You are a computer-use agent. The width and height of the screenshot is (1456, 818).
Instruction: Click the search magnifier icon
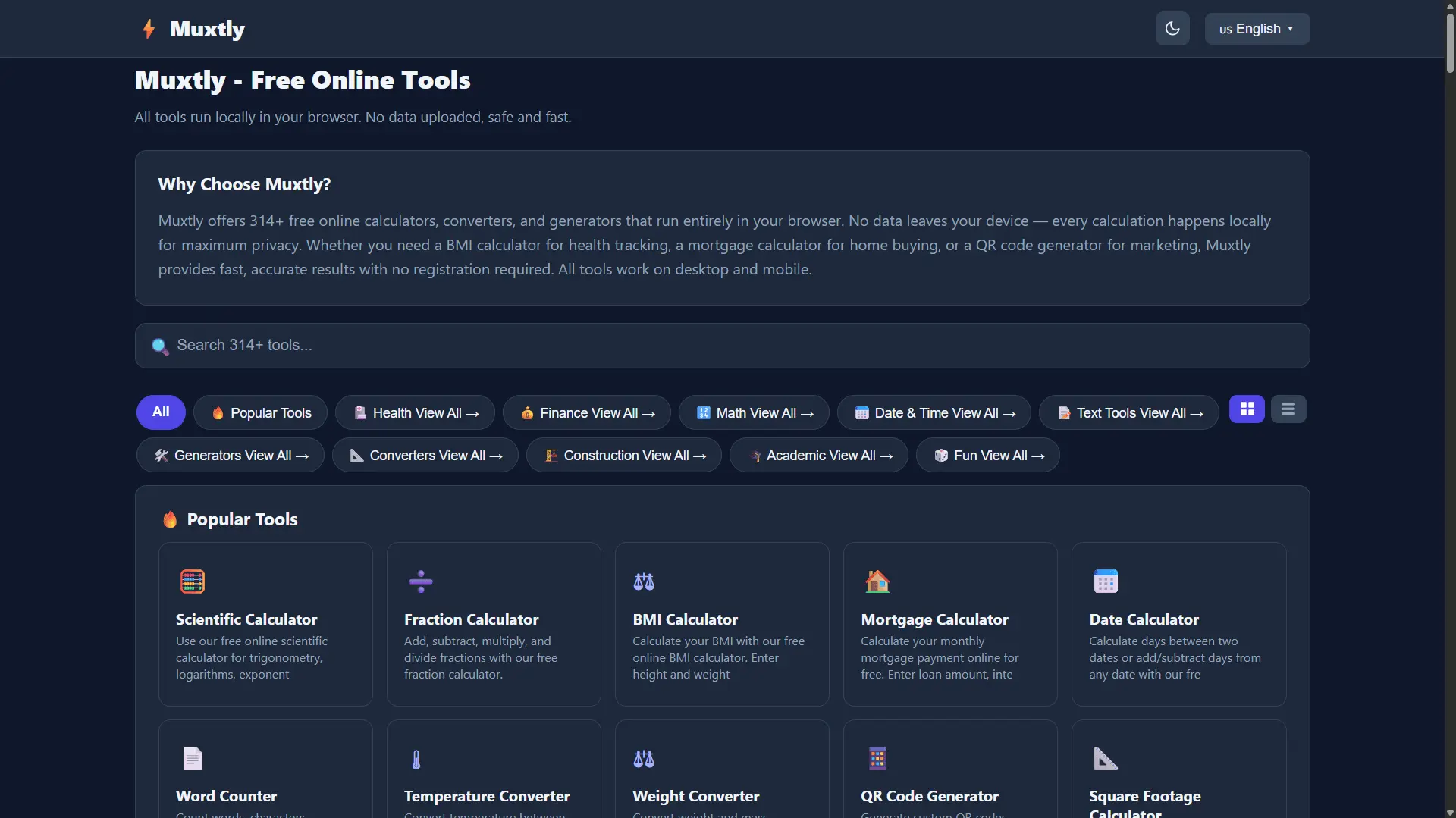160,346
